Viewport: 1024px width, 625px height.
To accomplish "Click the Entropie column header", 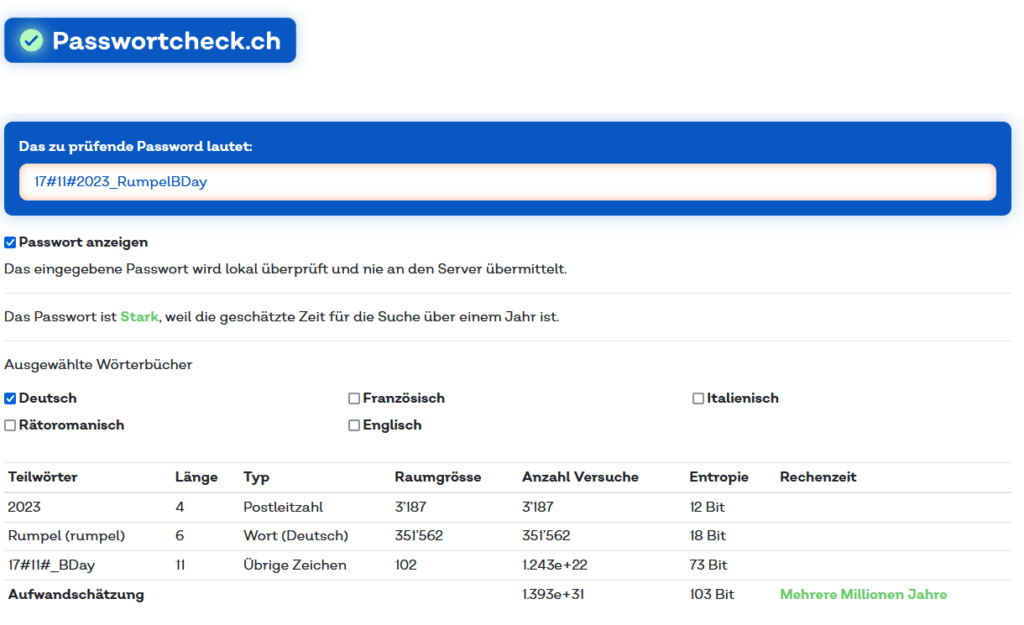I will pyautogui.click(x=718, y=477).
